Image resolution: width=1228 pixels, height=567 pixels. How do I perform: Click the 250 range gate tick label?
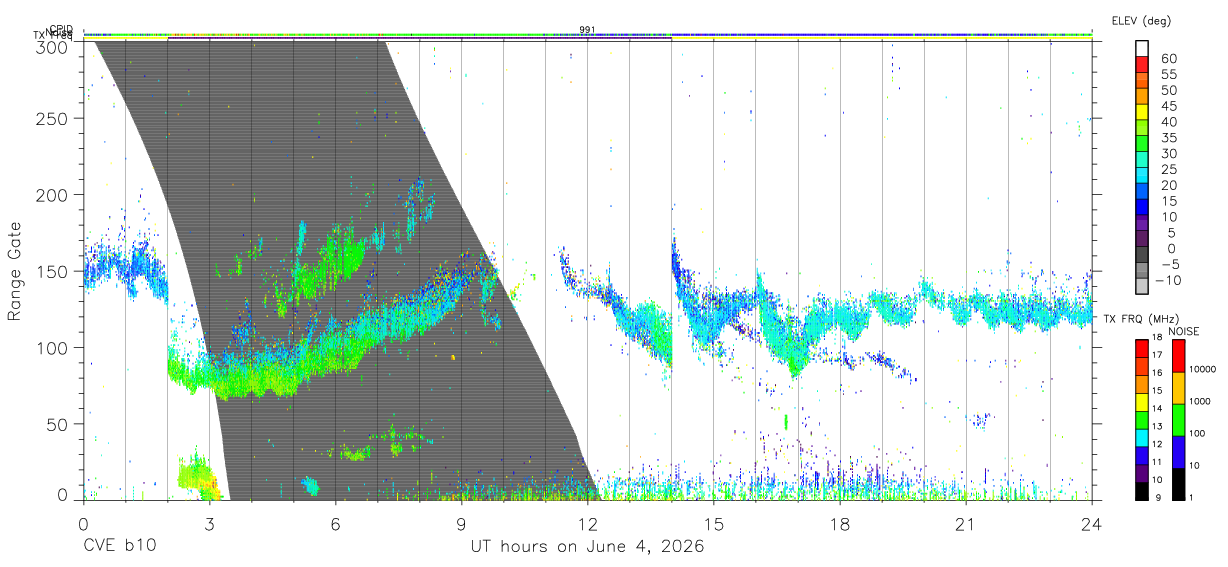(x=52, y=118)
